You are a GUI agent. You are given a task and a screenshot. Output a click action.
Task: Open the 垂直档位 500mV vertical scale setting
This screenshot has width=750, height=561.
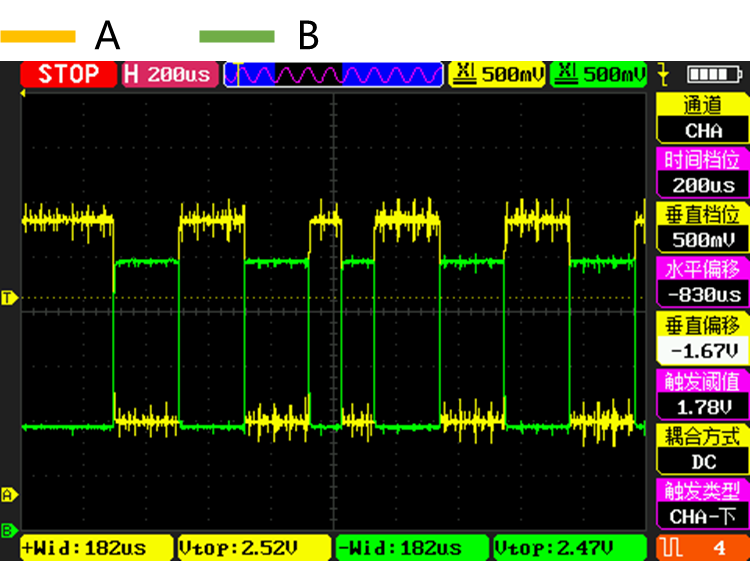coord(702,227)
